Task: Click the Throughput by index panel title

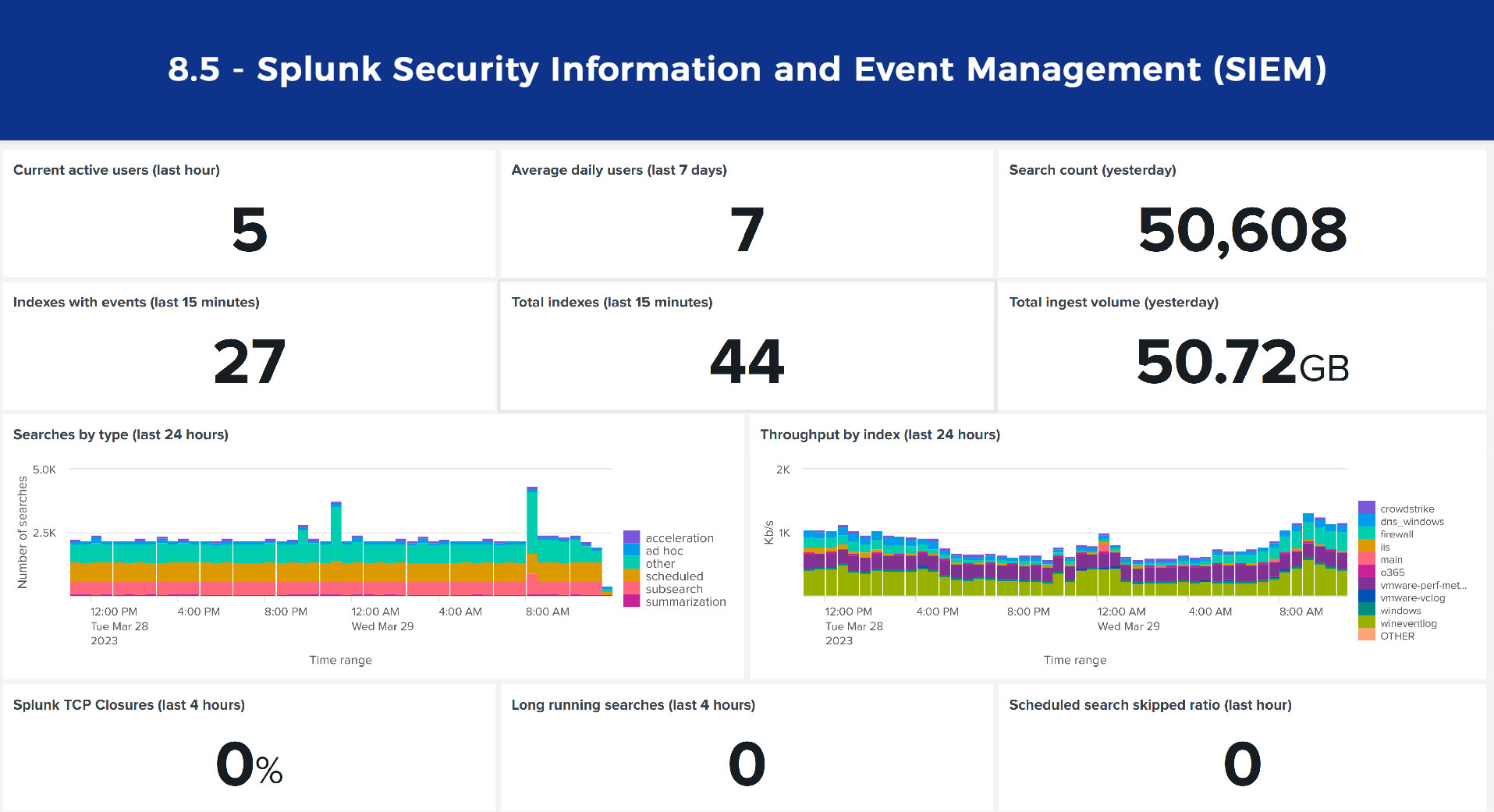Action: pyautogui.click(x=880, y=434)
